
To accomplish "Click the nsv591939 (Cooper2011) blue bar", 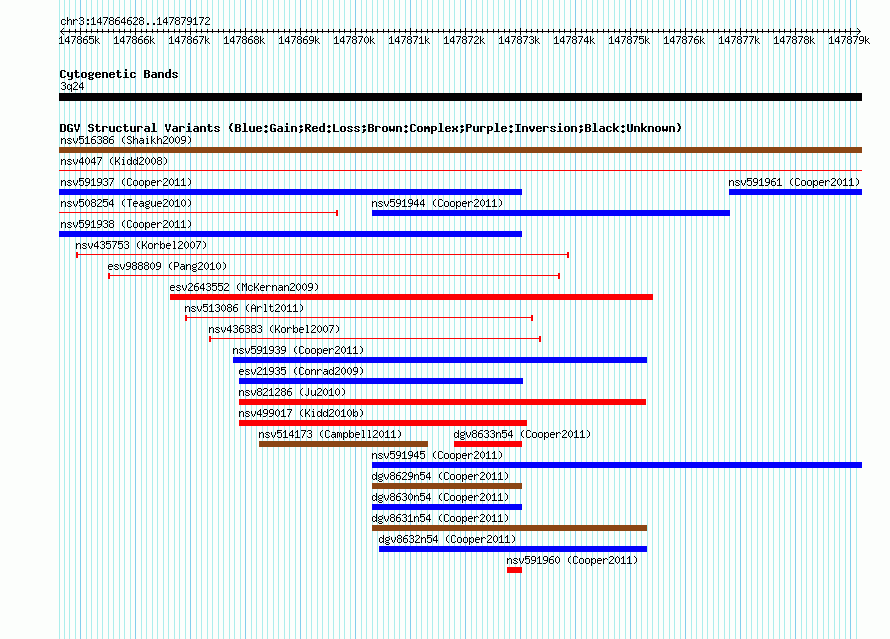I will point(440,360).
